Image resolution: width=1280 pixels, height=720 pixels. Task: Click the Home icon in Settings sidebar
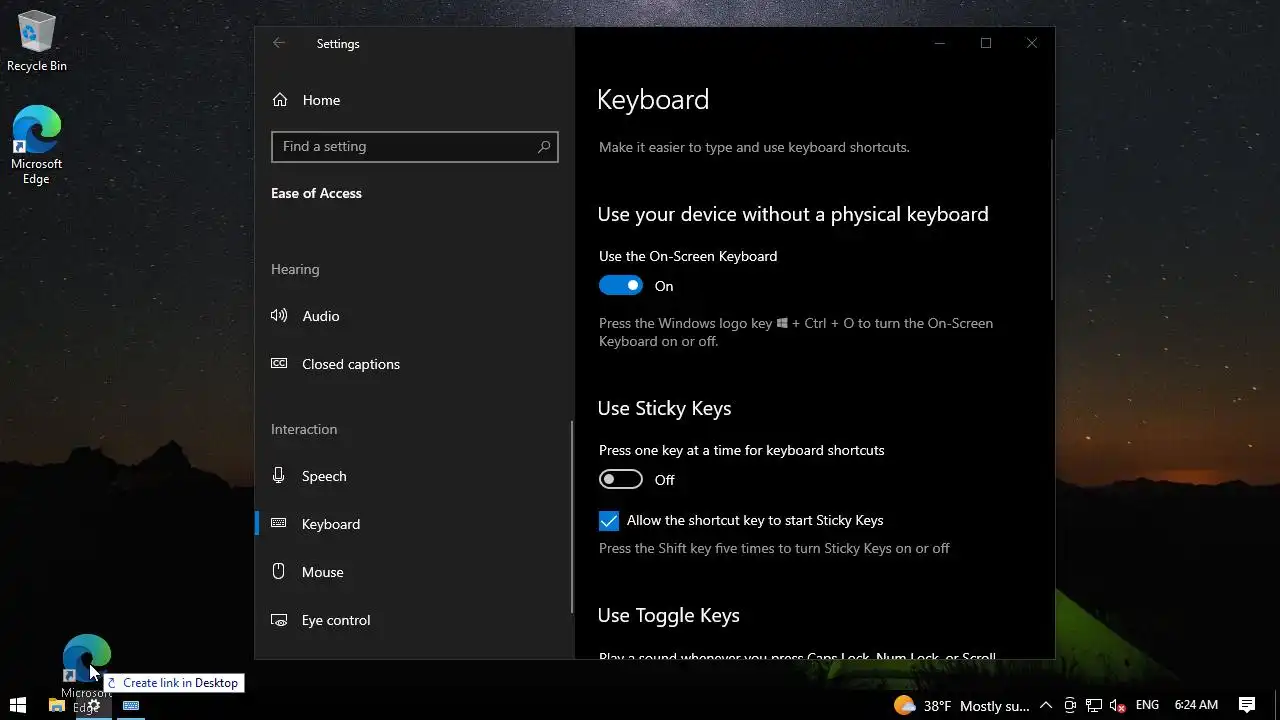coord(280,100)
